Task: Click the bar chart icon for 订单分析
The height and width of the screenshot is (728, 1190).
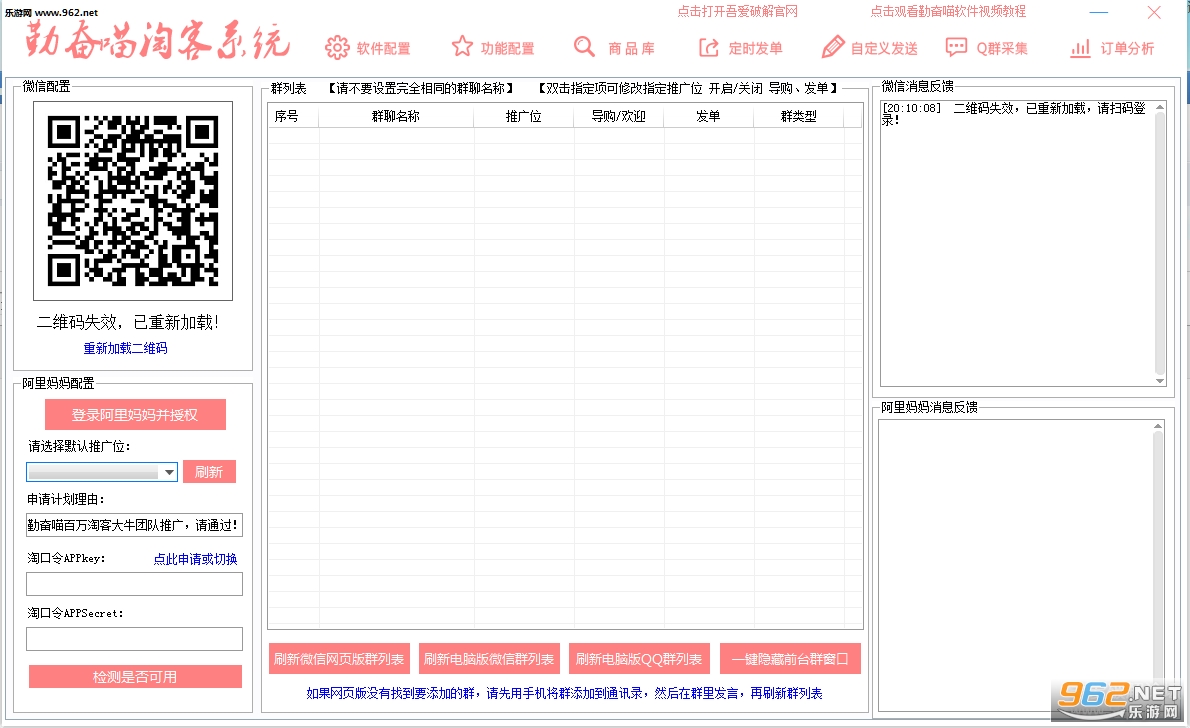Action: pyautogui.click(x=1080, y=49)
